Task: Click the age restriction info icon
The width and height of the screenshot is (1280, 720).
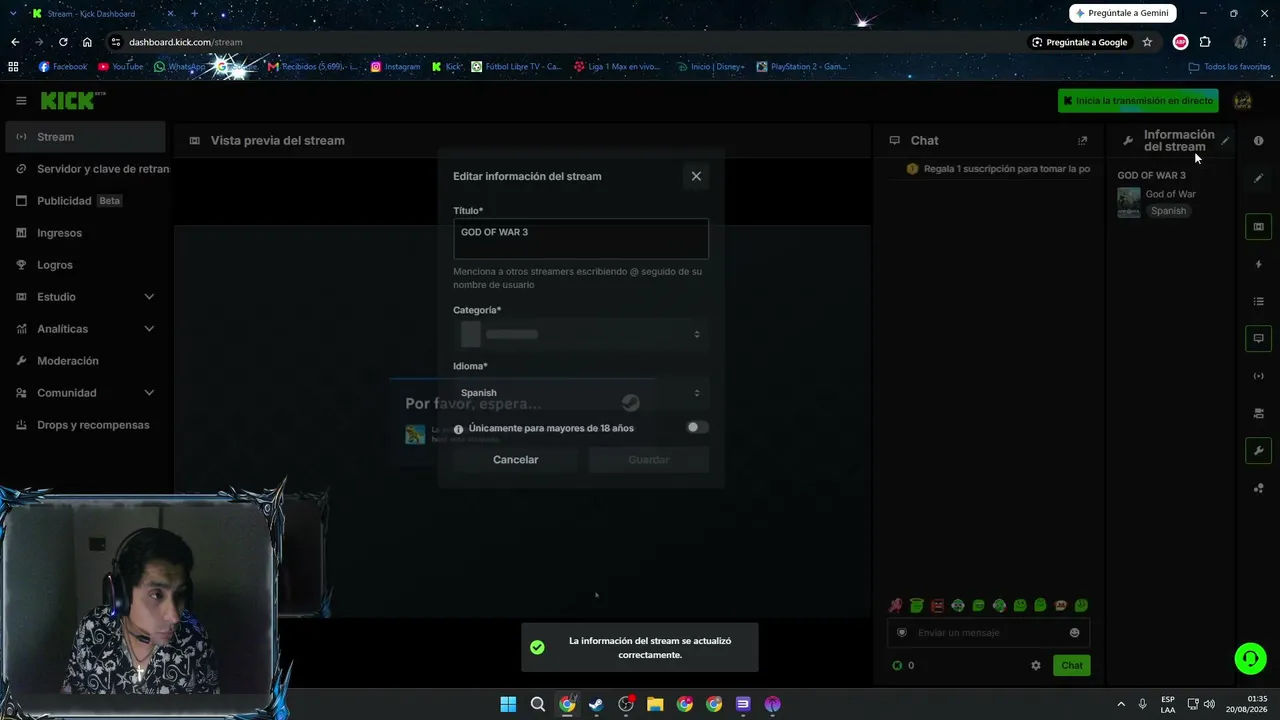Action: pos(458,429)
